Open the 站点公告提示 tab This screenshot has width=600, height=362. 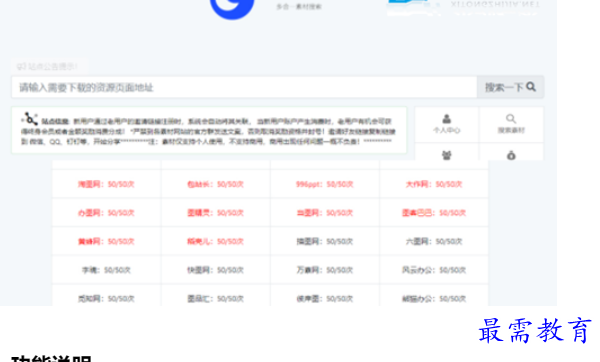[x=50, y=67]
